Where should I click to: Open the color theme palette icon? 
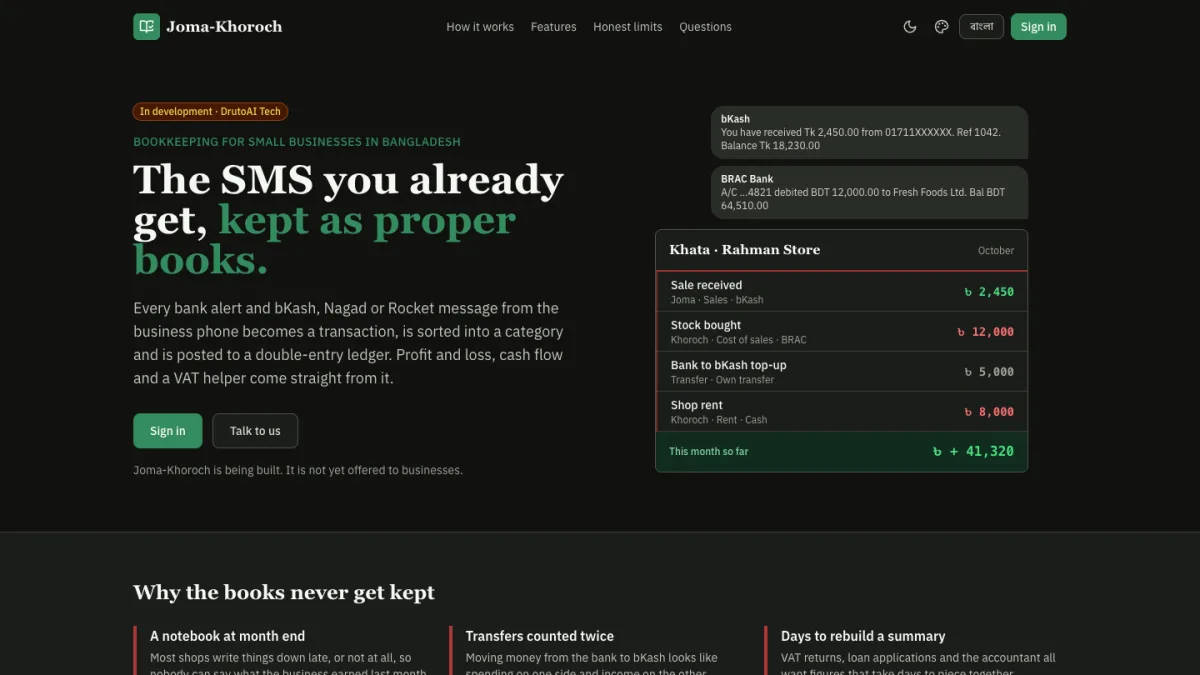(x=941, y=27)
